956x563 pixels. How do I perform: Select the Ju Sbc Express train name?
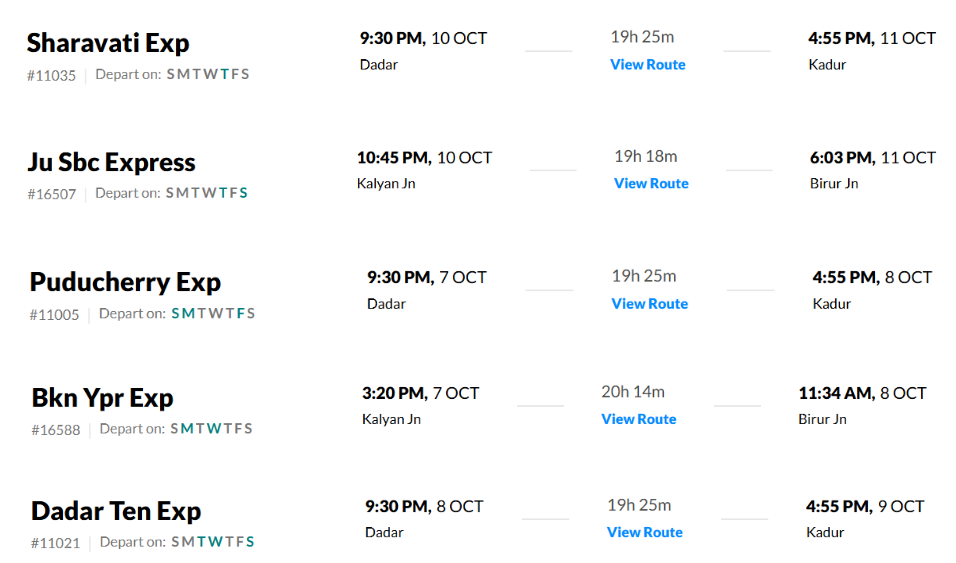click(112, 163)
